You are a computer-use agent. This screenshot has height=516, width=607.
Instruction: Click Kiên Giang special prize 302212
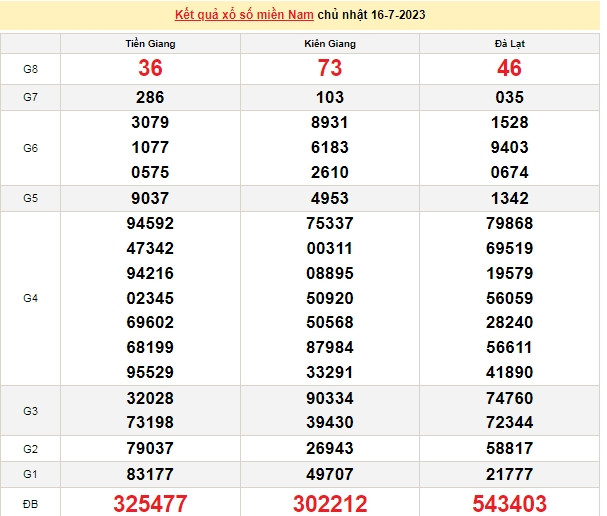point(330,502)
